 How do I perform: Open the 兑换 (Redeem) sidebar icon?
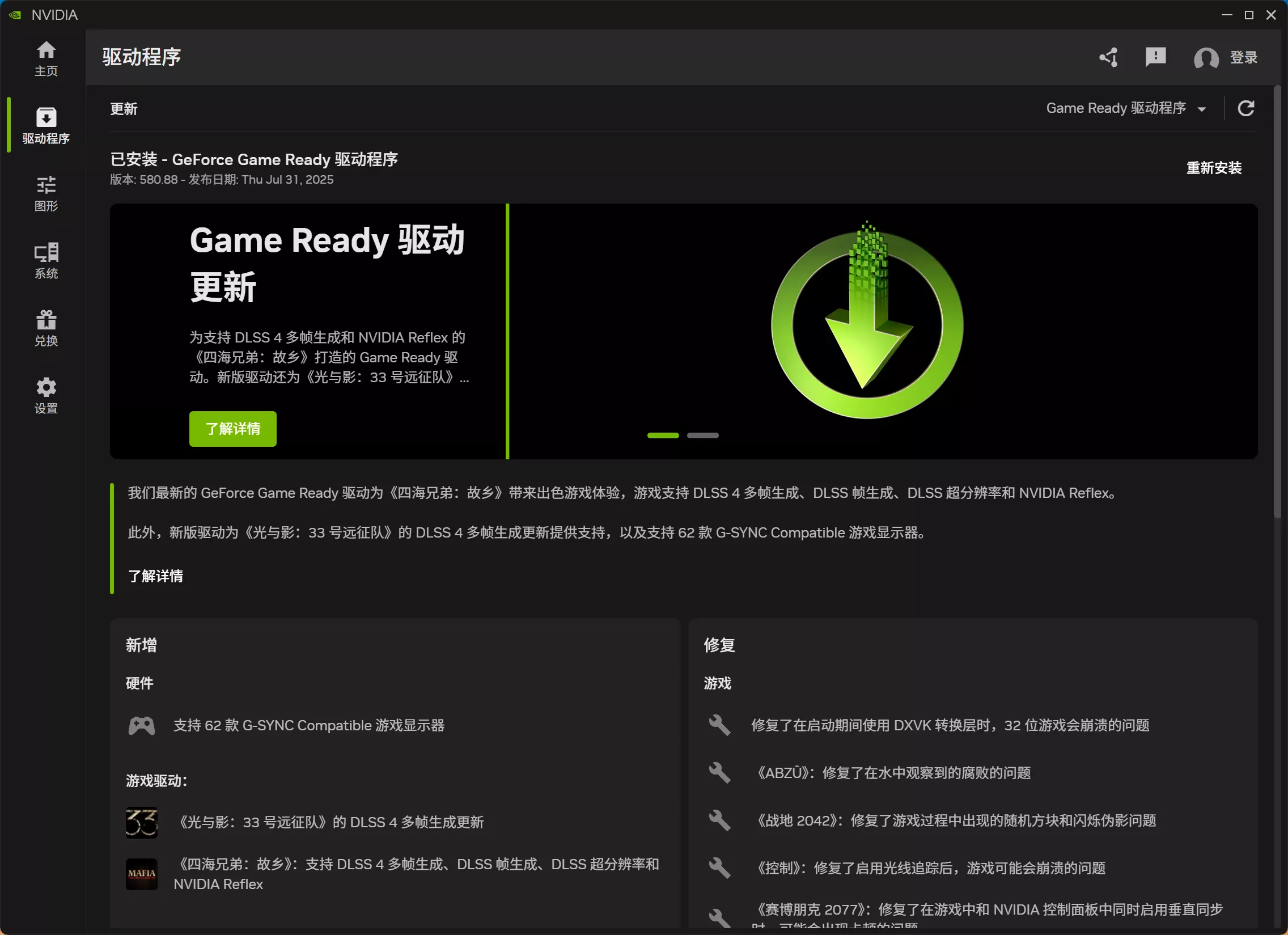pos(46,328)
